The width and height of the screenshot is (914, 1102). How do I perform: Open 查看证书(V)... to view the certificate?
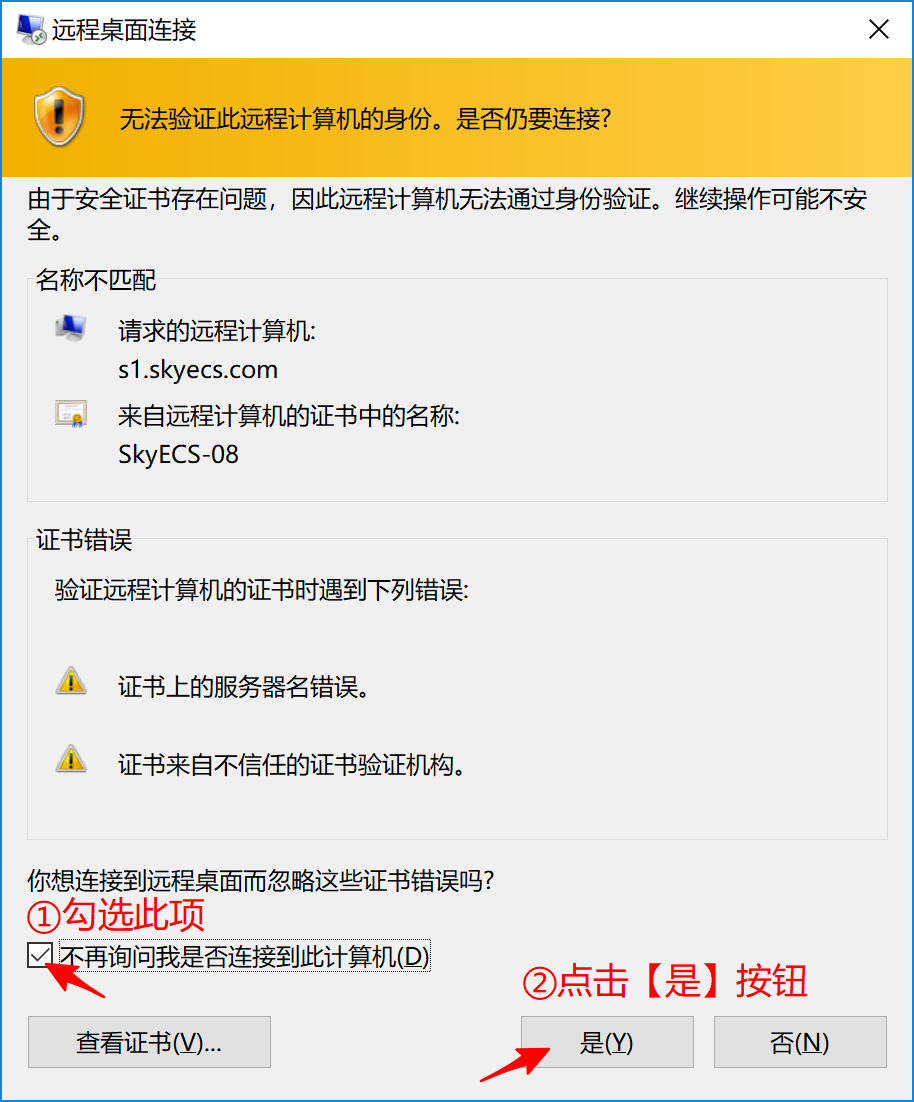[x=149, y=1042]
